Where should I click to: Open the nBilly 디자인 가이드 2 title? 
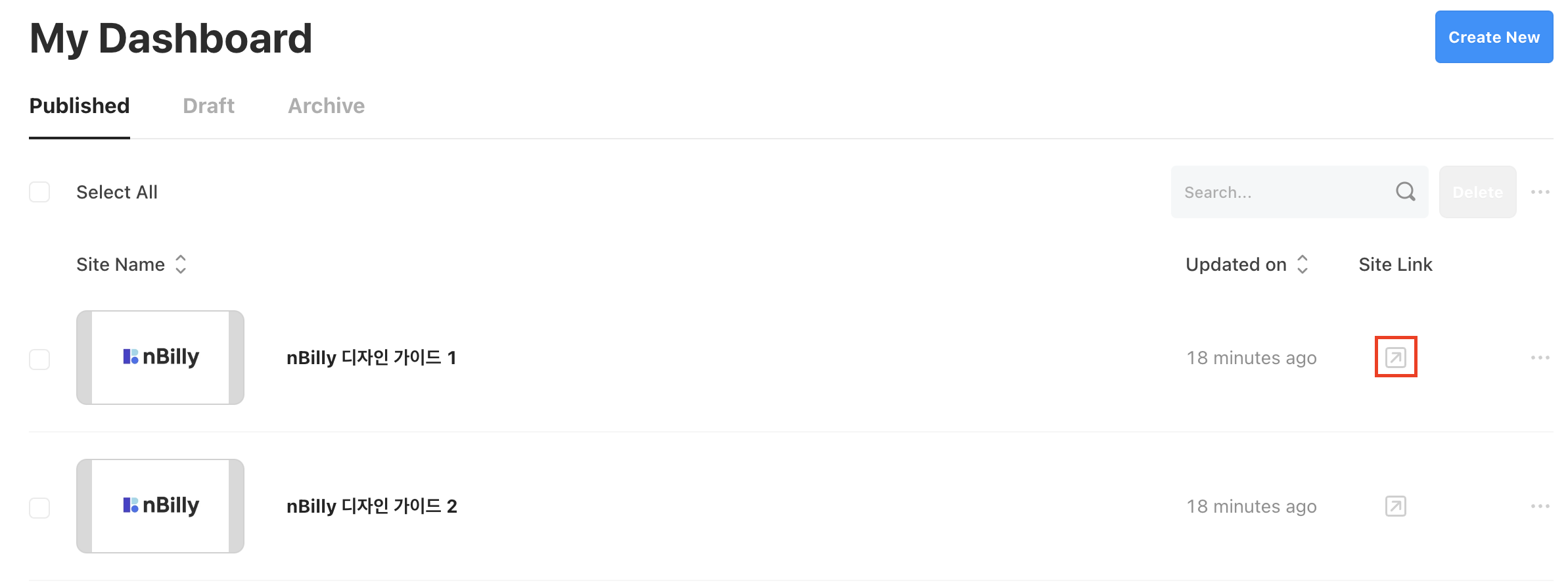(372, 506)
